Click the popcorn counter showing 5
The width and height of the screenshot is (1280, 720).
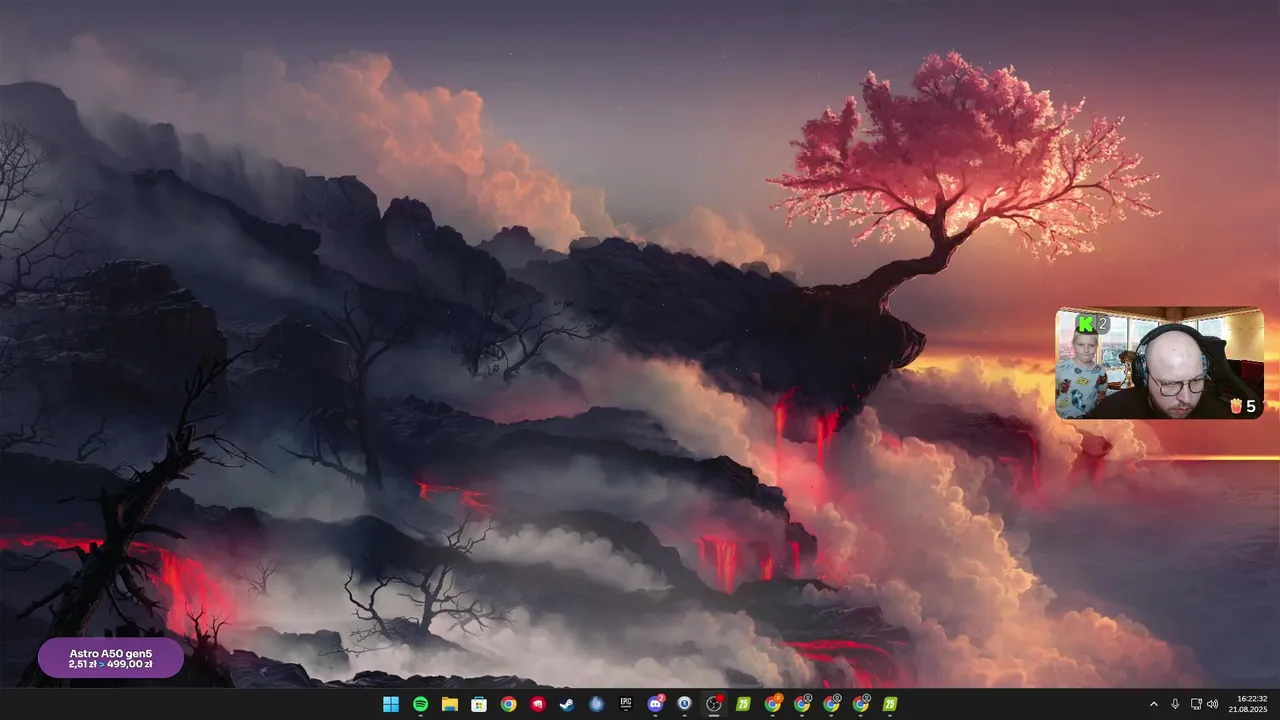coord(1243,406)
